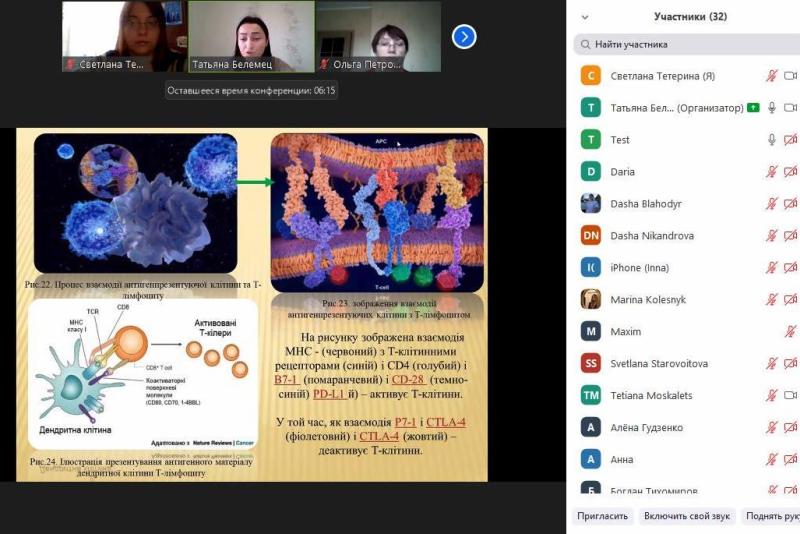Viewport: 800px width, 534px height.
Task: Click Dasha Blahodyr's disabled camera icon
Action: tap(790, 204)
